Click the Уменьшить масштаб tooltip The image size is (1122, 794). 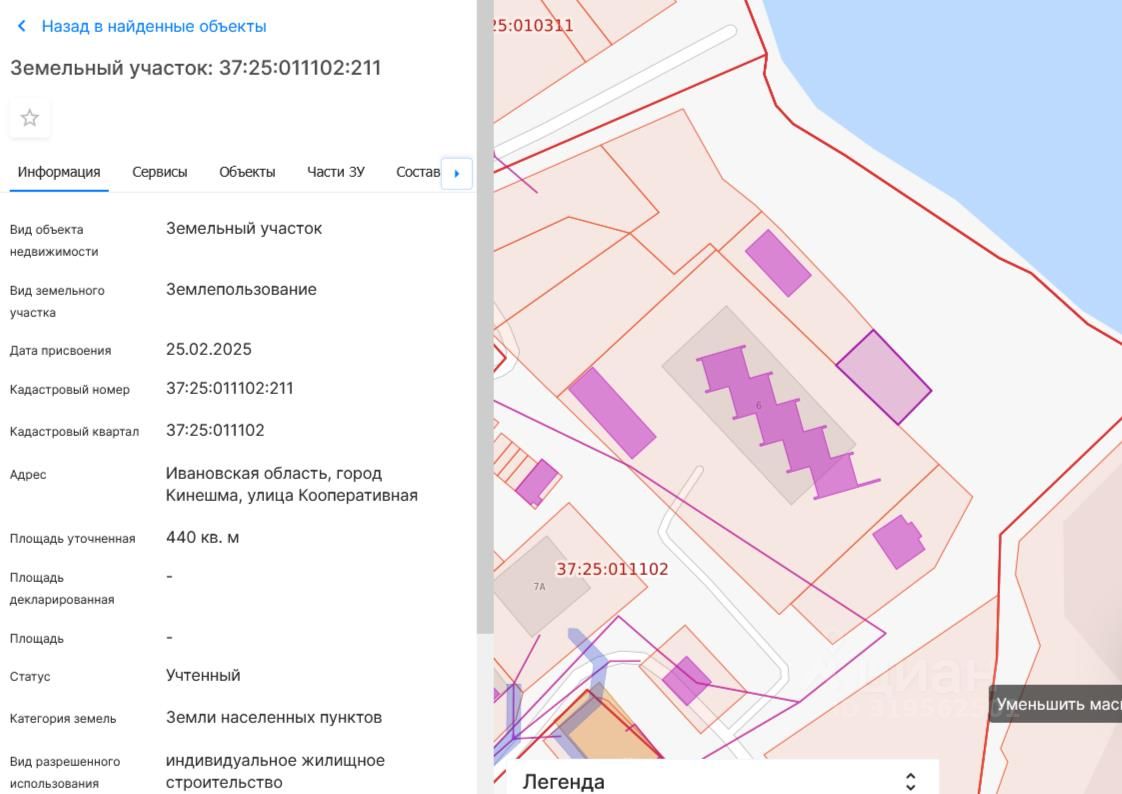[1055, 705]
